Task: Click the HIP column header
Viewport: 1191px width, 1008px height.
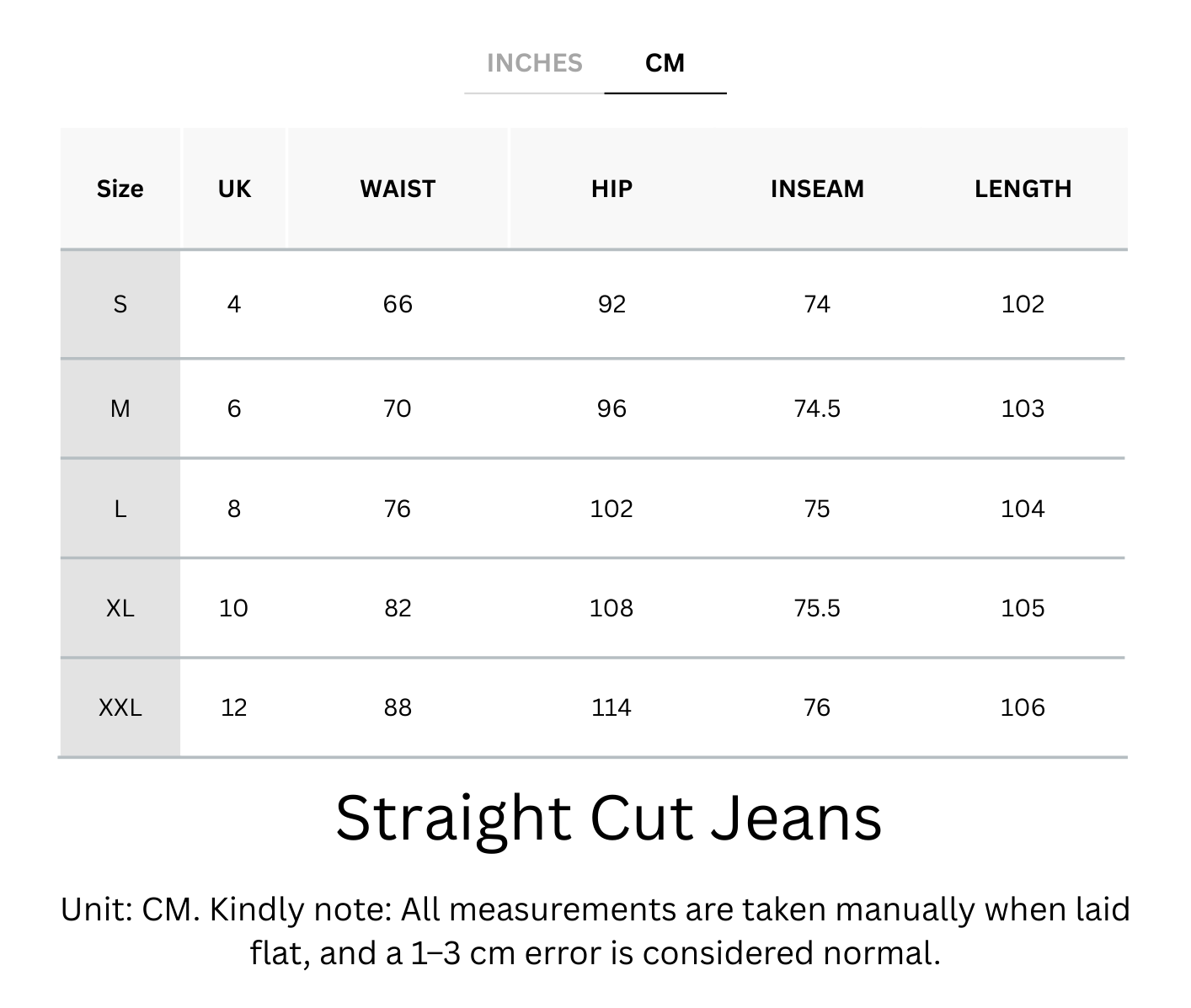Action: [612, 189]
